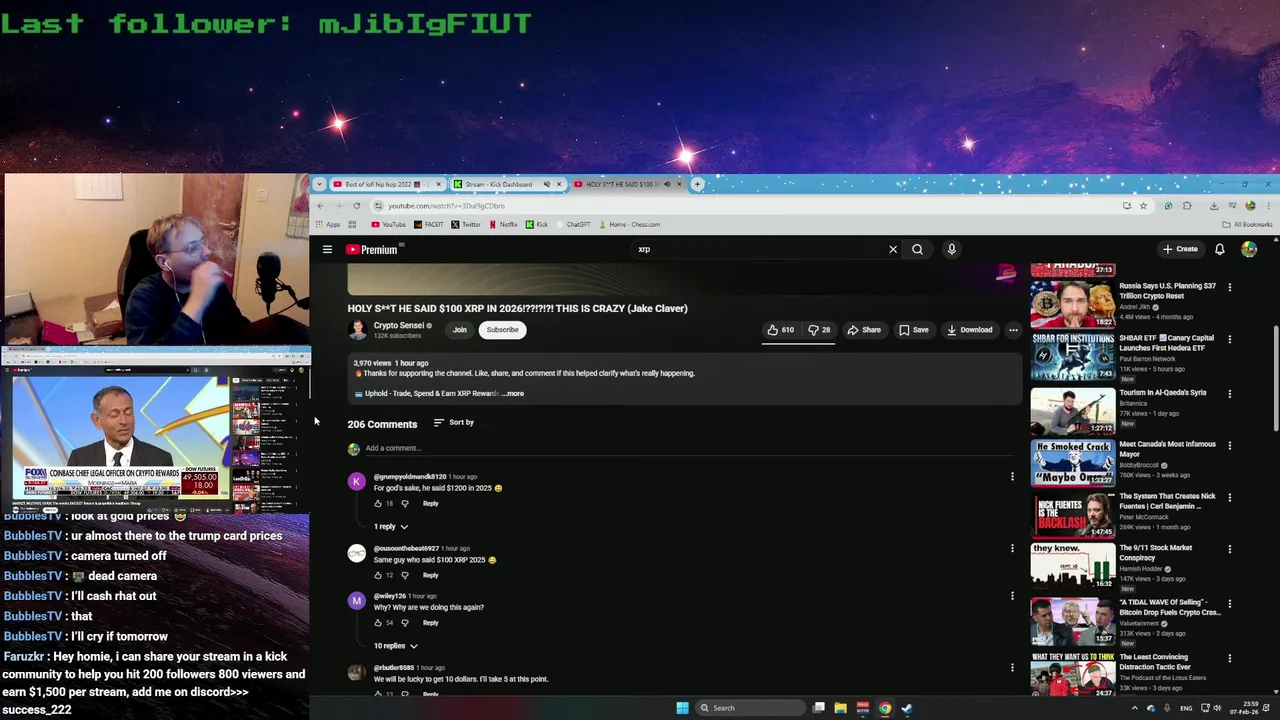This screenshot has width=1280, height=720.
Task: Dislike grumpyoldmandk8120's comment
Action: tap(404, 503)
